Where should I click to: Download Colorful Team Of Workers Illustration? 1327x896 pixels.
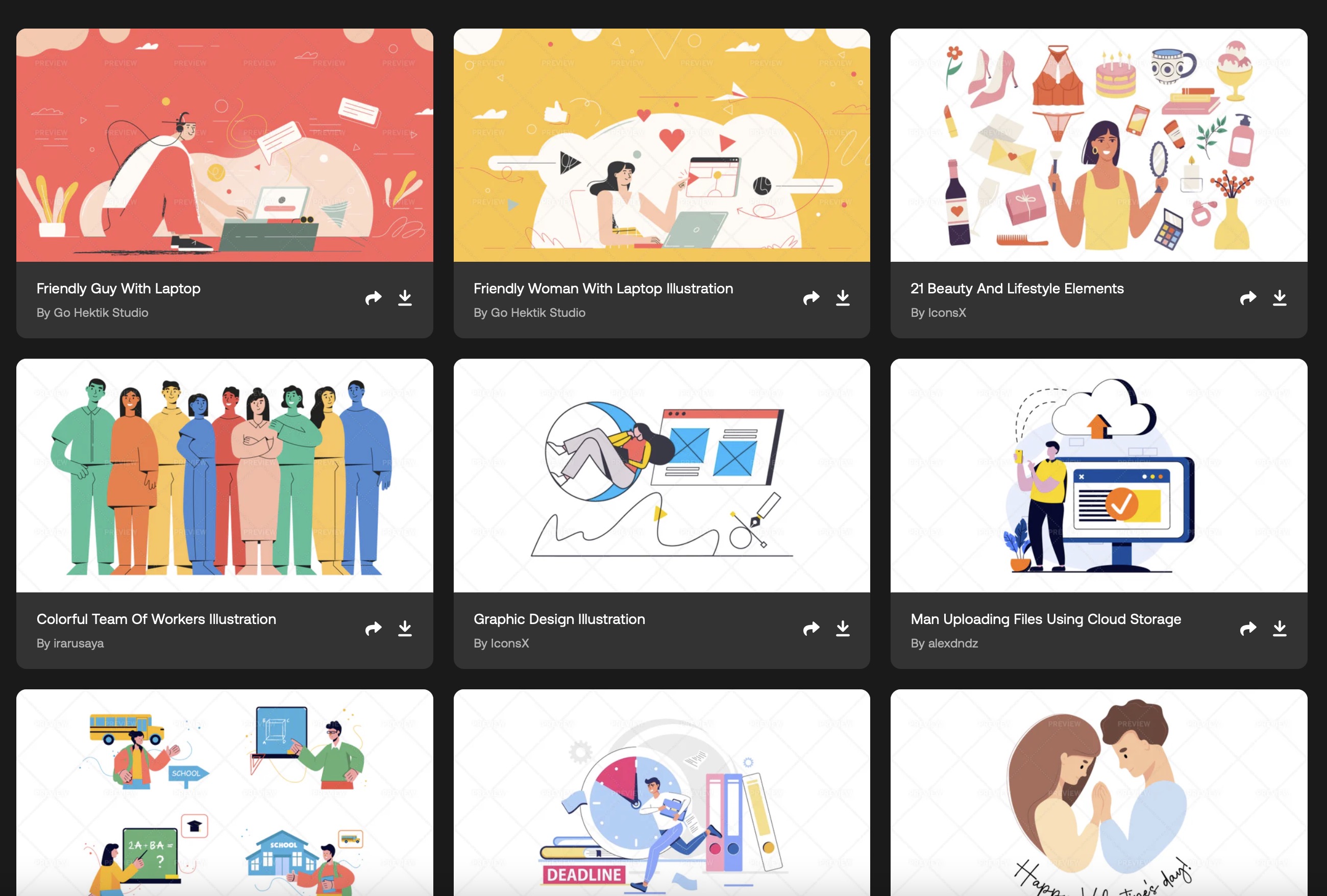click(x=405, y=628)
